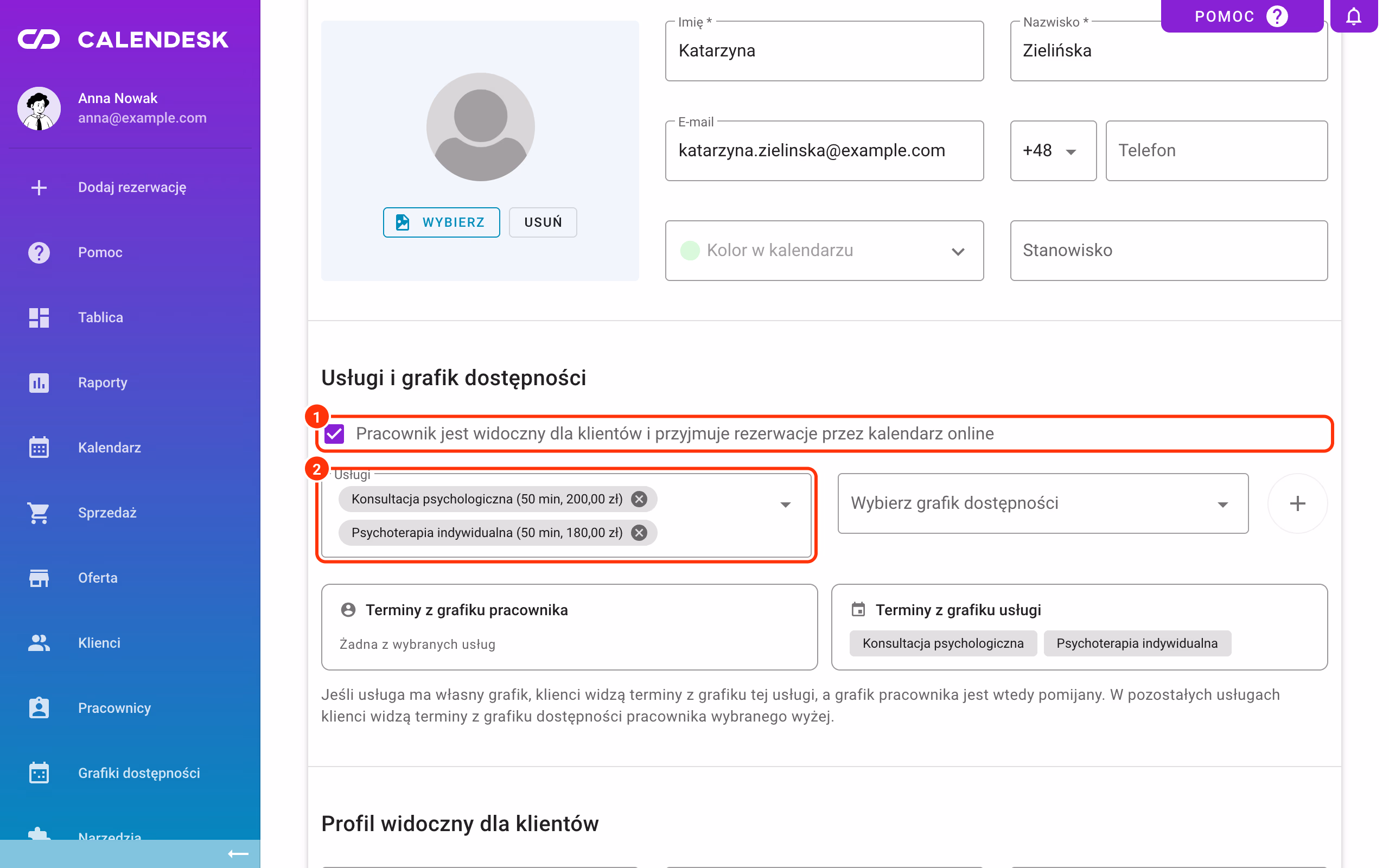The width and height of the screenshot is (1389, 868).
Task: Remove the Konsultacja psychologiczna service chip
Action: point(639,499)
